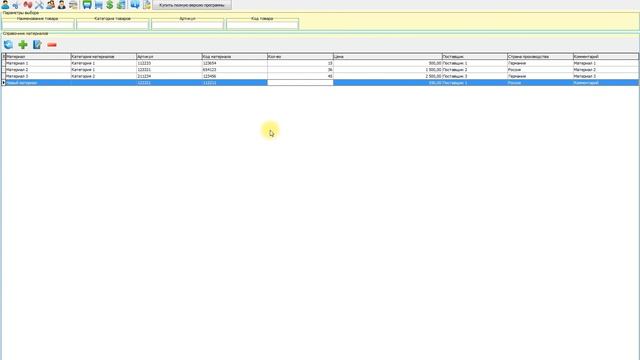Delete selected material with red minus
Image resolution: width=640 pixels, height=360 pixels.
52,45
